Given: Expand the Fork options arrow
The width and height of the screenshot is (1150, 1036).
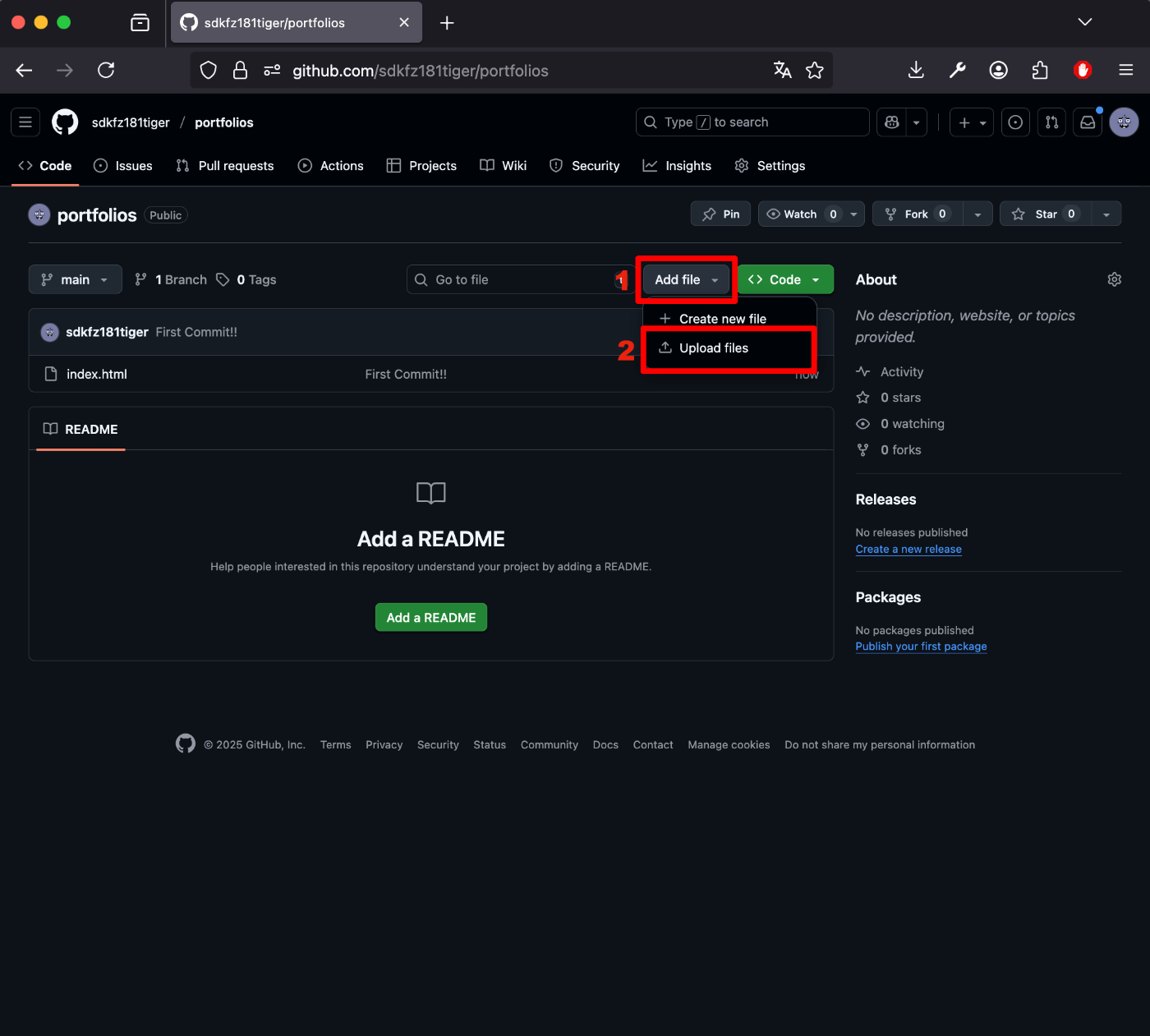Looking at the screenshot, I should [977, 214].
